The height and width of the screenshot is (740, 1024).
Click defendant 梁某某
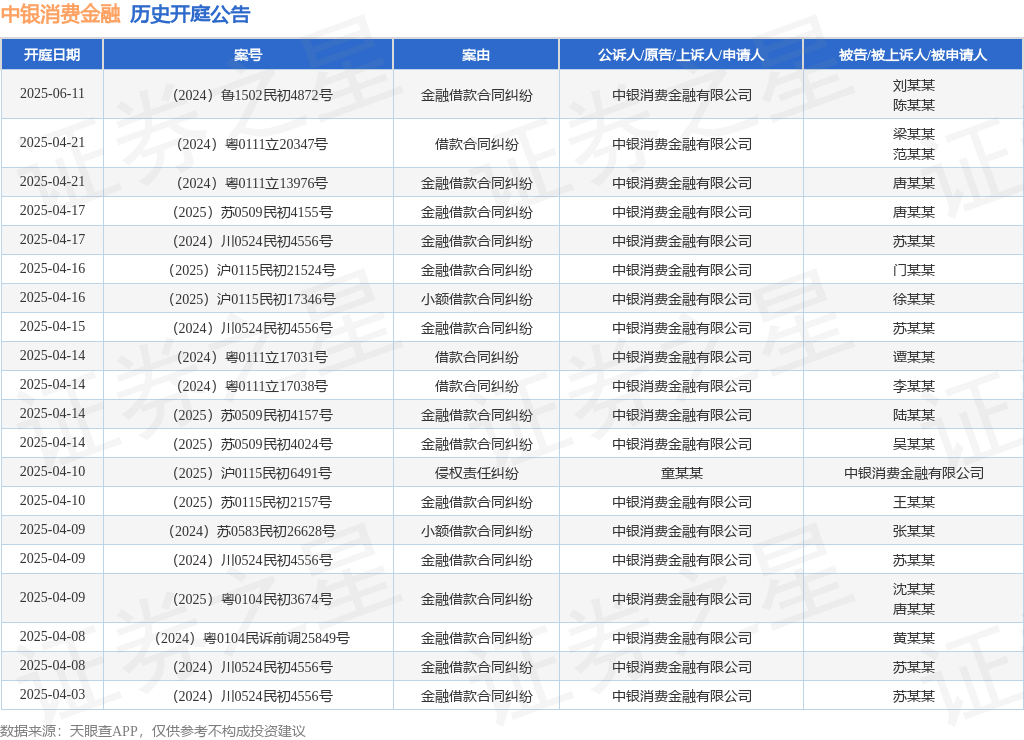coord(913,135)
